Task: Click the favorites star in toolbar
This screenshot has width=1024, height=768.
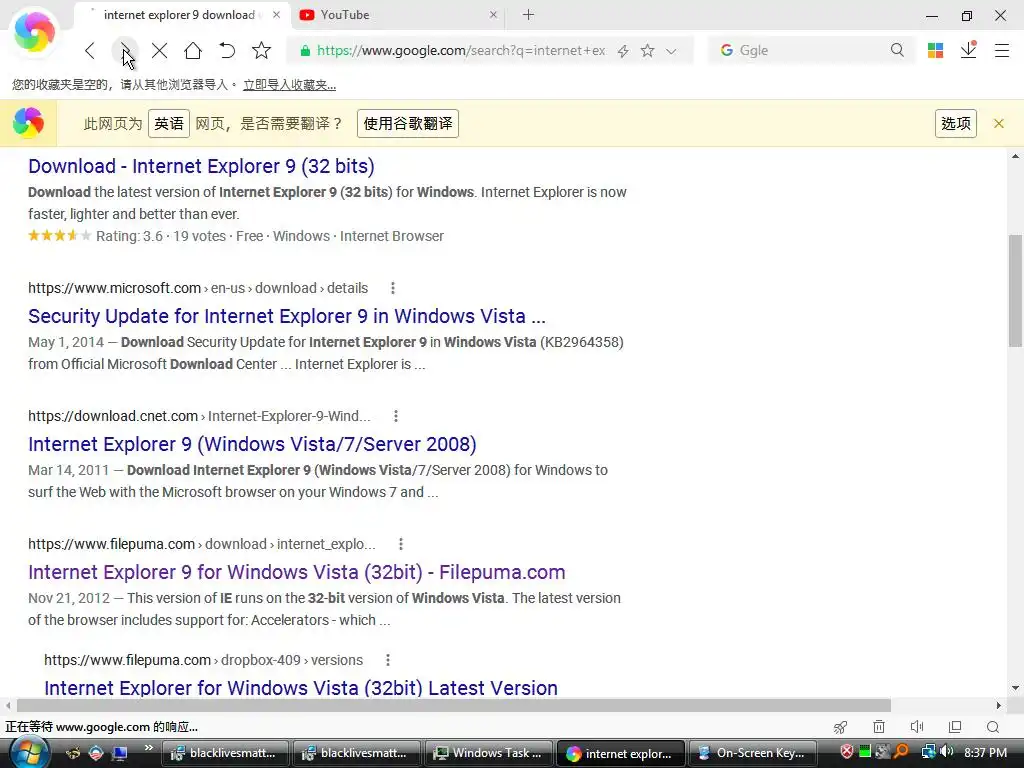Action: (x=261, y=50)
